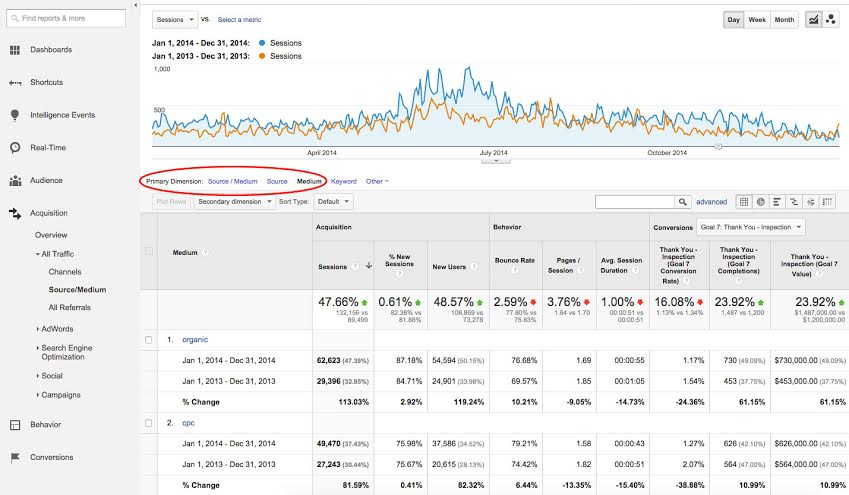
Task: Open the Secondary dimension dropdown
Action: point(234,201)
